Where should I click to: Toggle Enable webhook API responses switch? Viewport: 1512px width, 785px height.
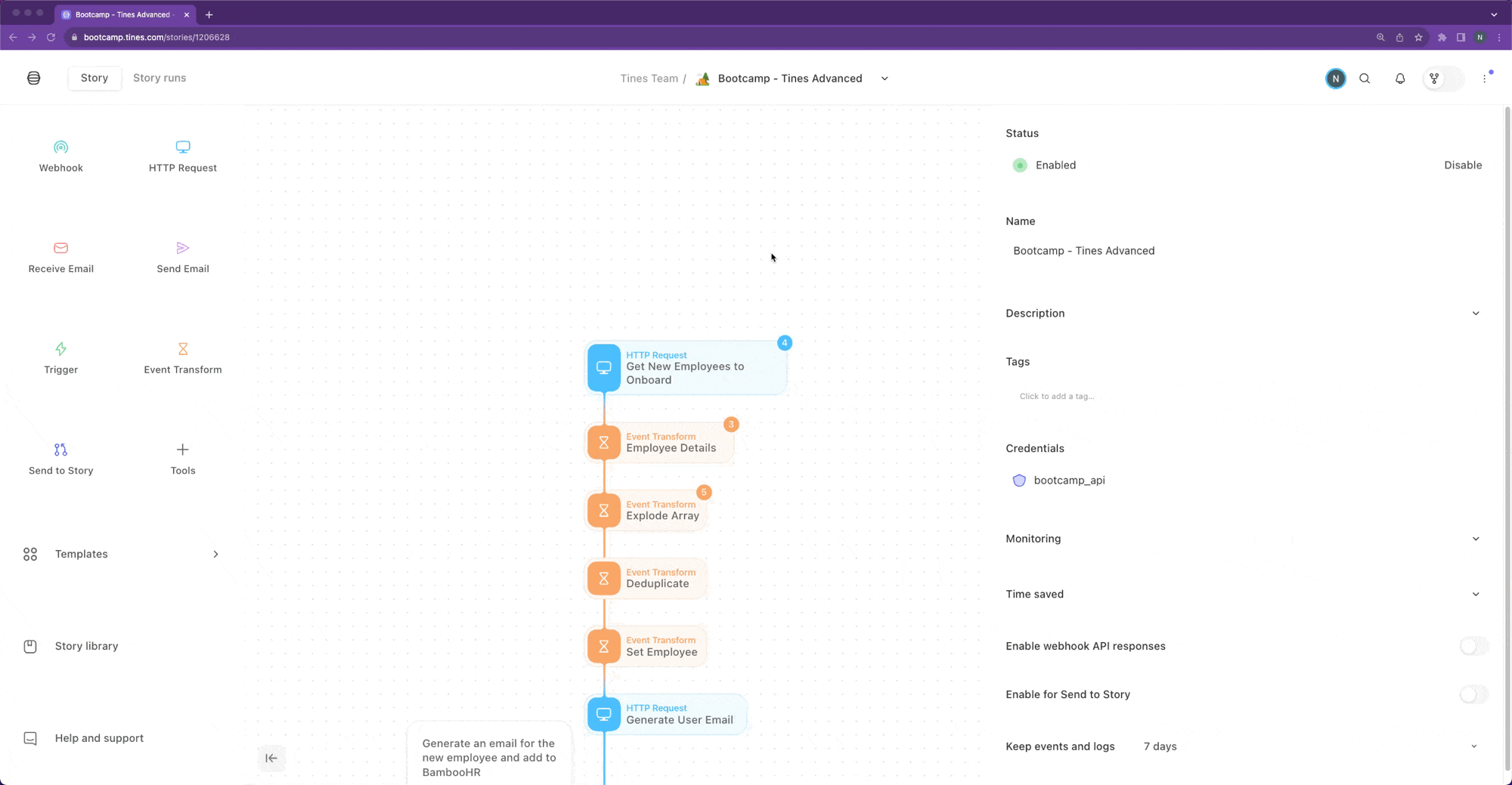pos(1473,646)
